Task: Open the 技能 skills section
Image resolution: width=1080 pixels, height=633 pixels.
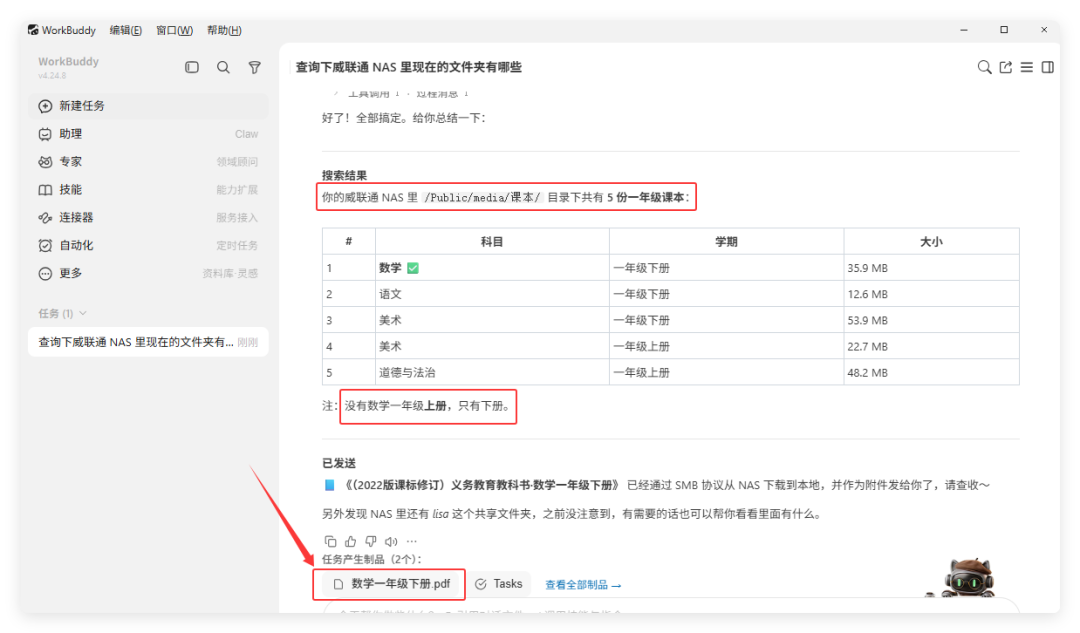Action: [x=148, y=189]
